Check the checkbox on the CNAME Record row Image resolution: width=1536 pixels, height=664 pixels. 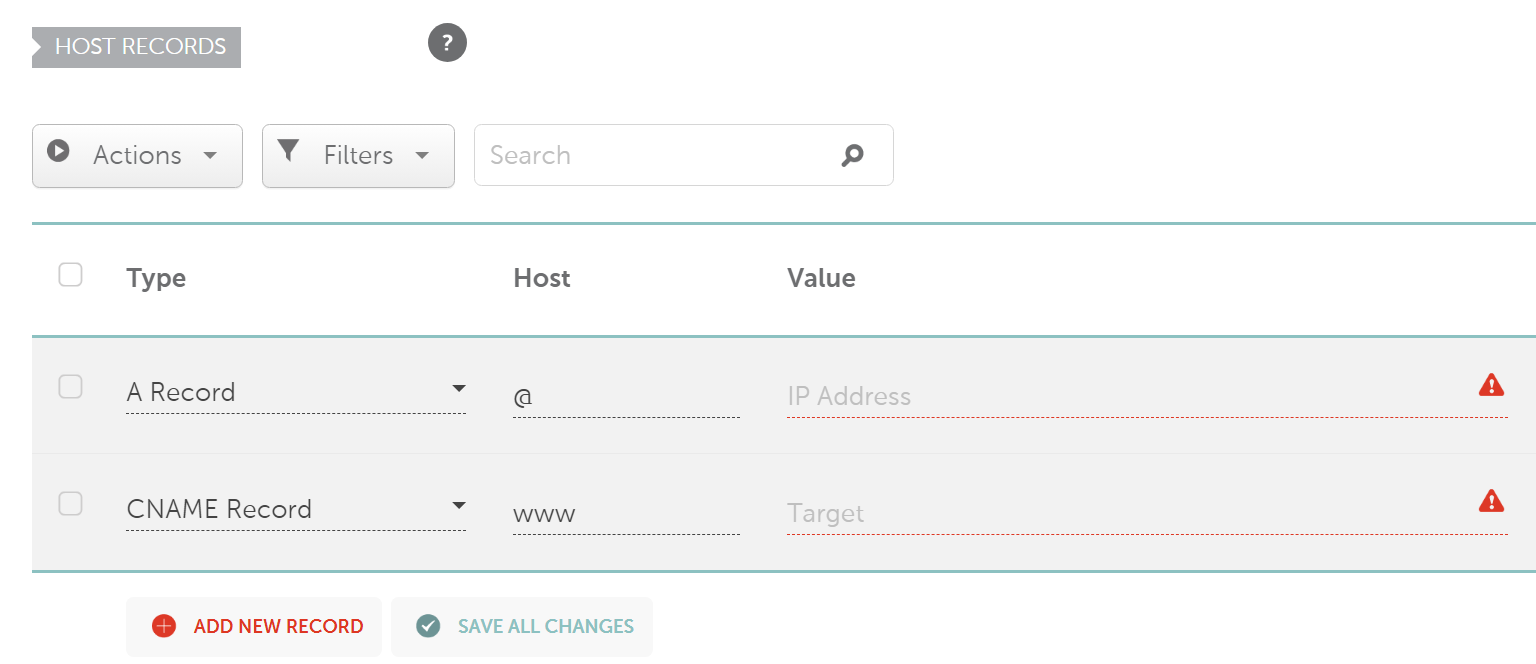(70, 504)
